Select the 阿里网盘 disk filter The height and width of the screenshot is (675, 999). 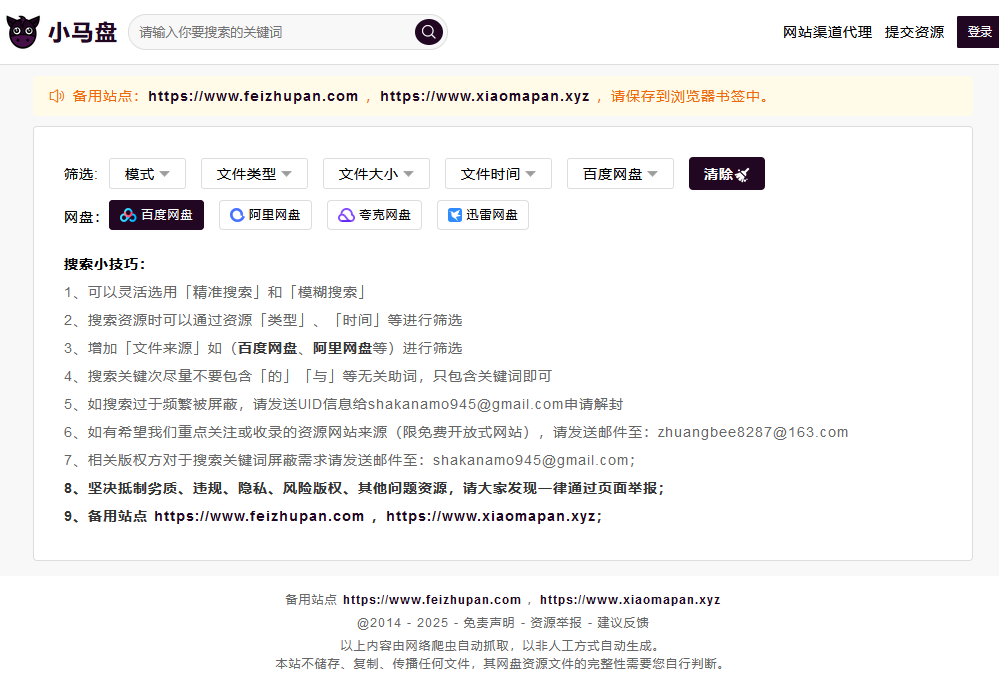coord(265,215)
